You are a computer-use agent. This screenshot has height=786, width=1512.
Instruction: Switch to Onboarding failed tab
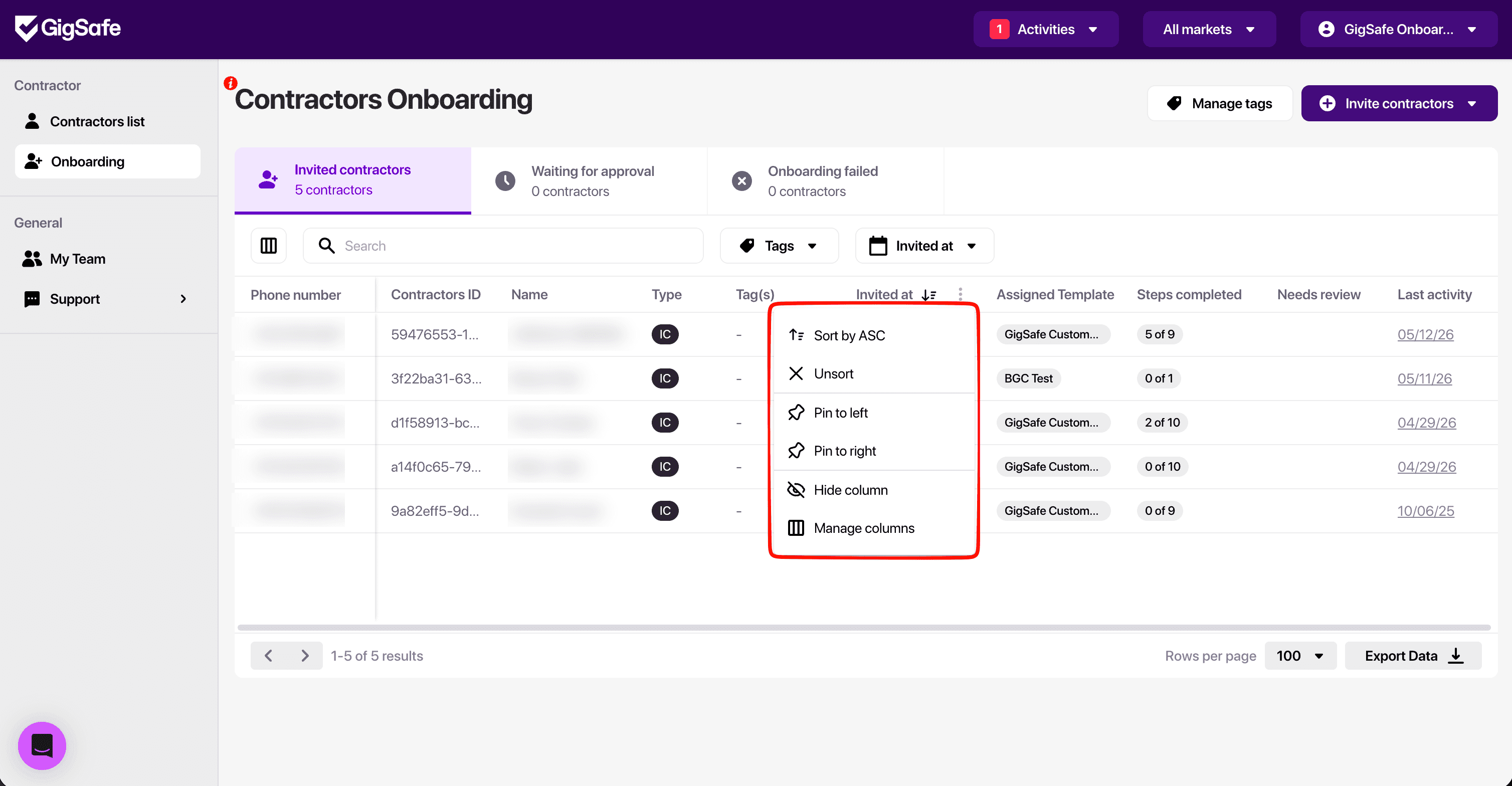pos(826,181)
